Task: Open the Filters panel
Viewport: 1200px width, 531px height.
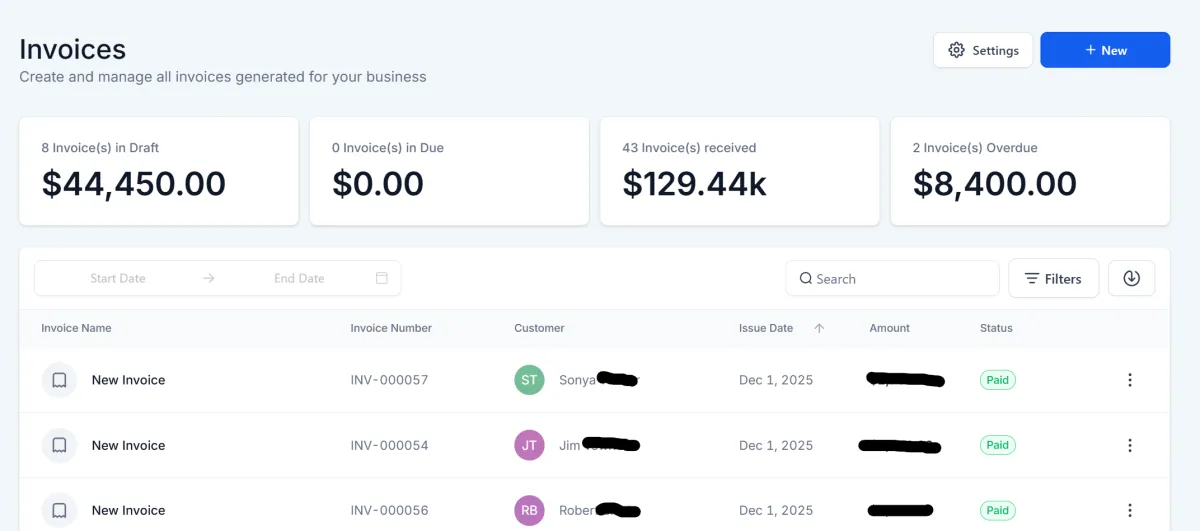Action: (x=1053, y=279)
